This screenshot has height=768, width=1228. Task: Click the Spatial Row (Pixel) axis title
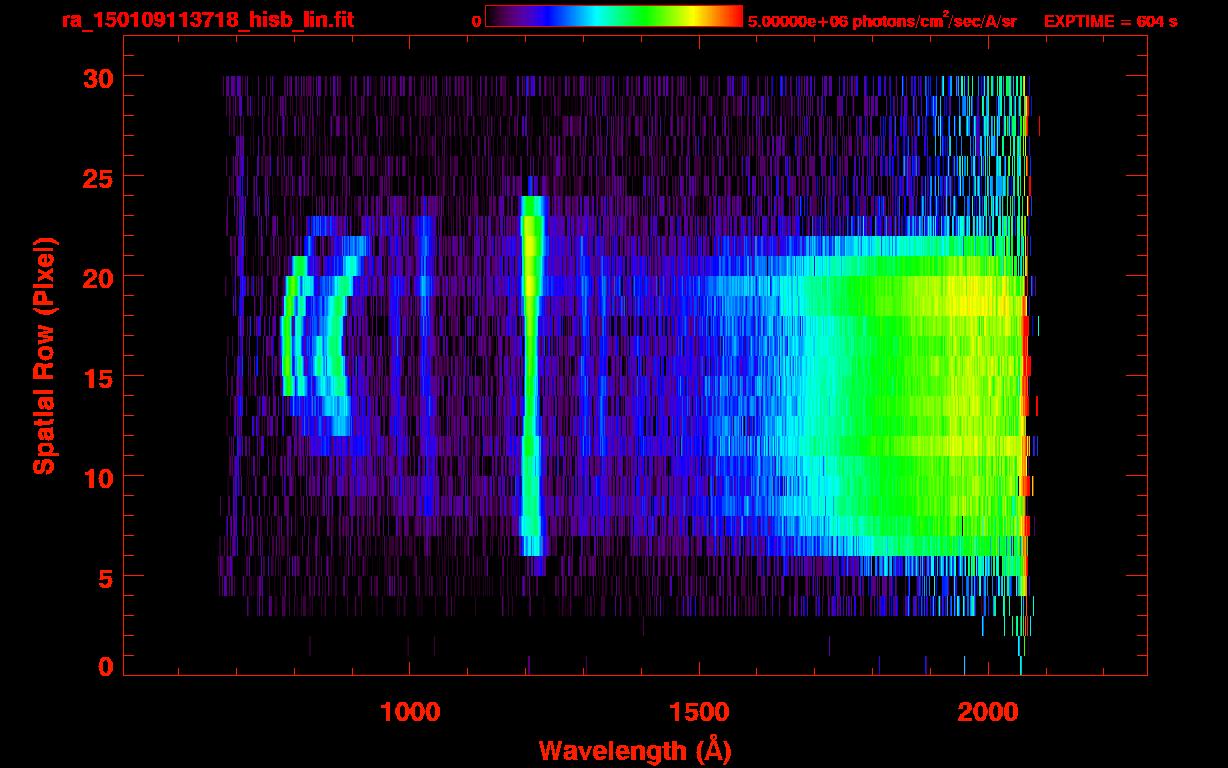44,355
